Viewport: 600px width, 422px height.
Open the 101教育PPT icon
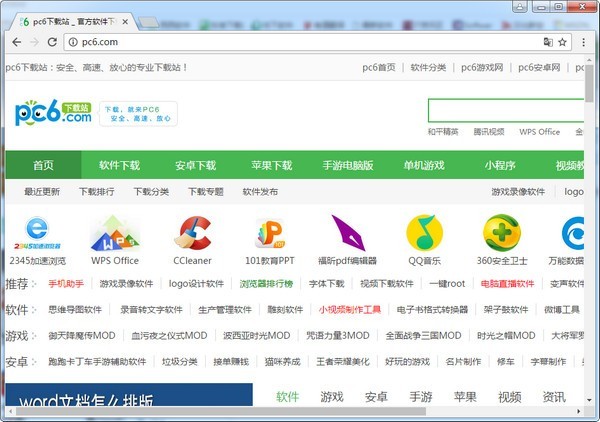[270, 233]
